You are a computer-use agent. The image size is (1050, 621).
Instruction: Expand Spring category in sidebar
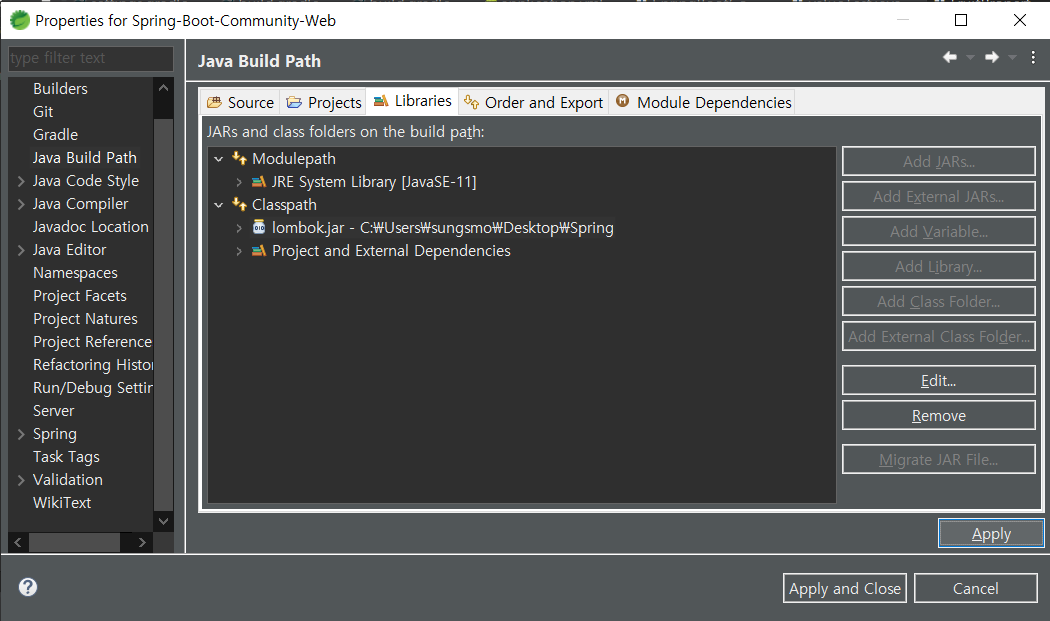(21, 434)
